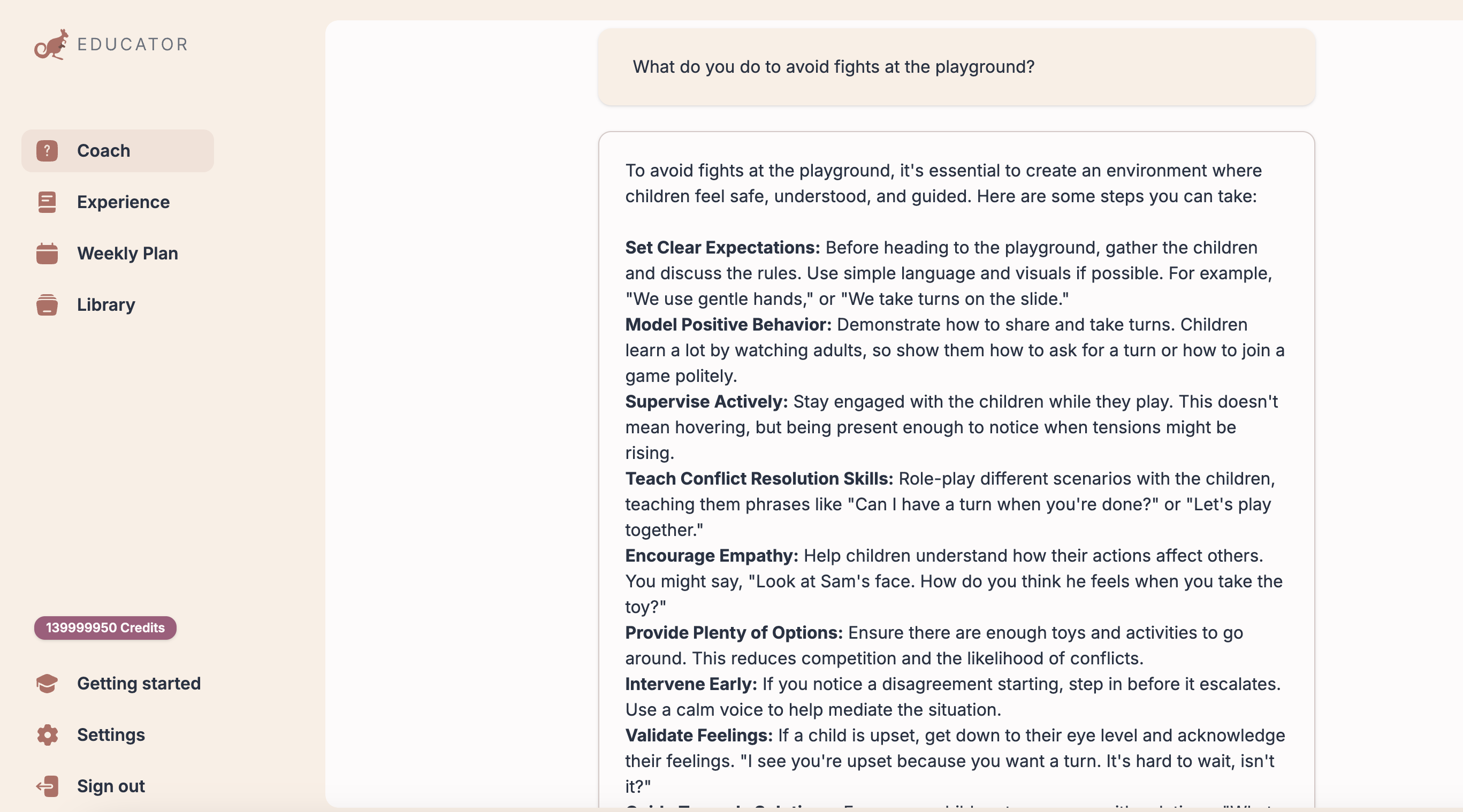Image resolution: width=1463 pixels, height=812 pixels.
Task: Open the Weekly Plan page
Action: (x=127, y=253)
